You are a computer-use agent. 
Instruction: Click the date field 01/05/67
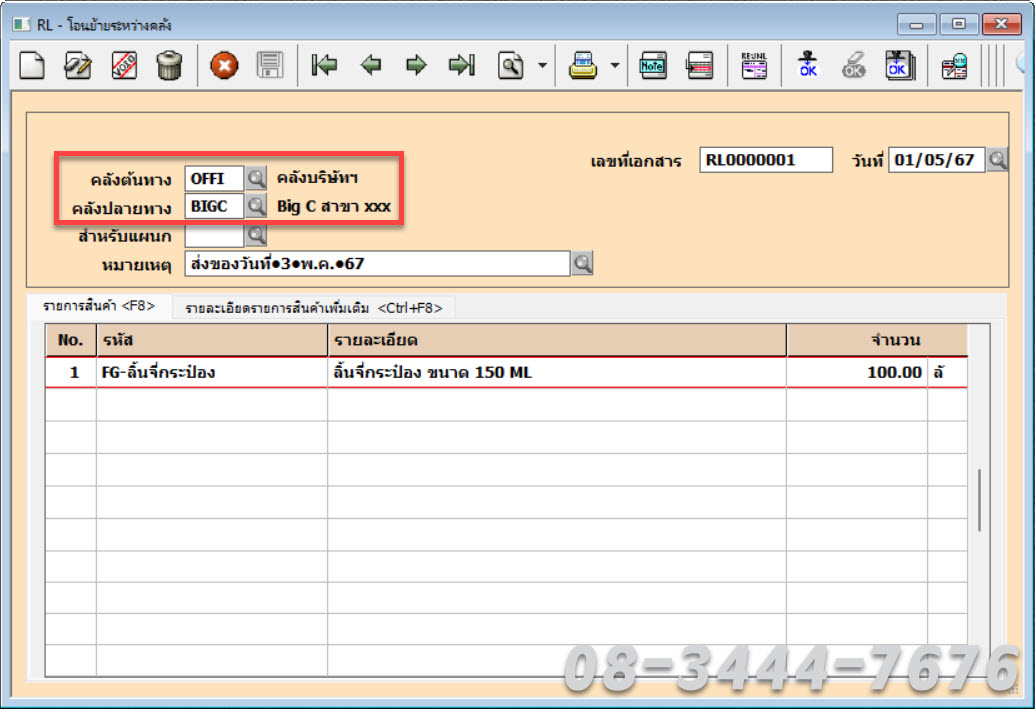click(937, 160)
